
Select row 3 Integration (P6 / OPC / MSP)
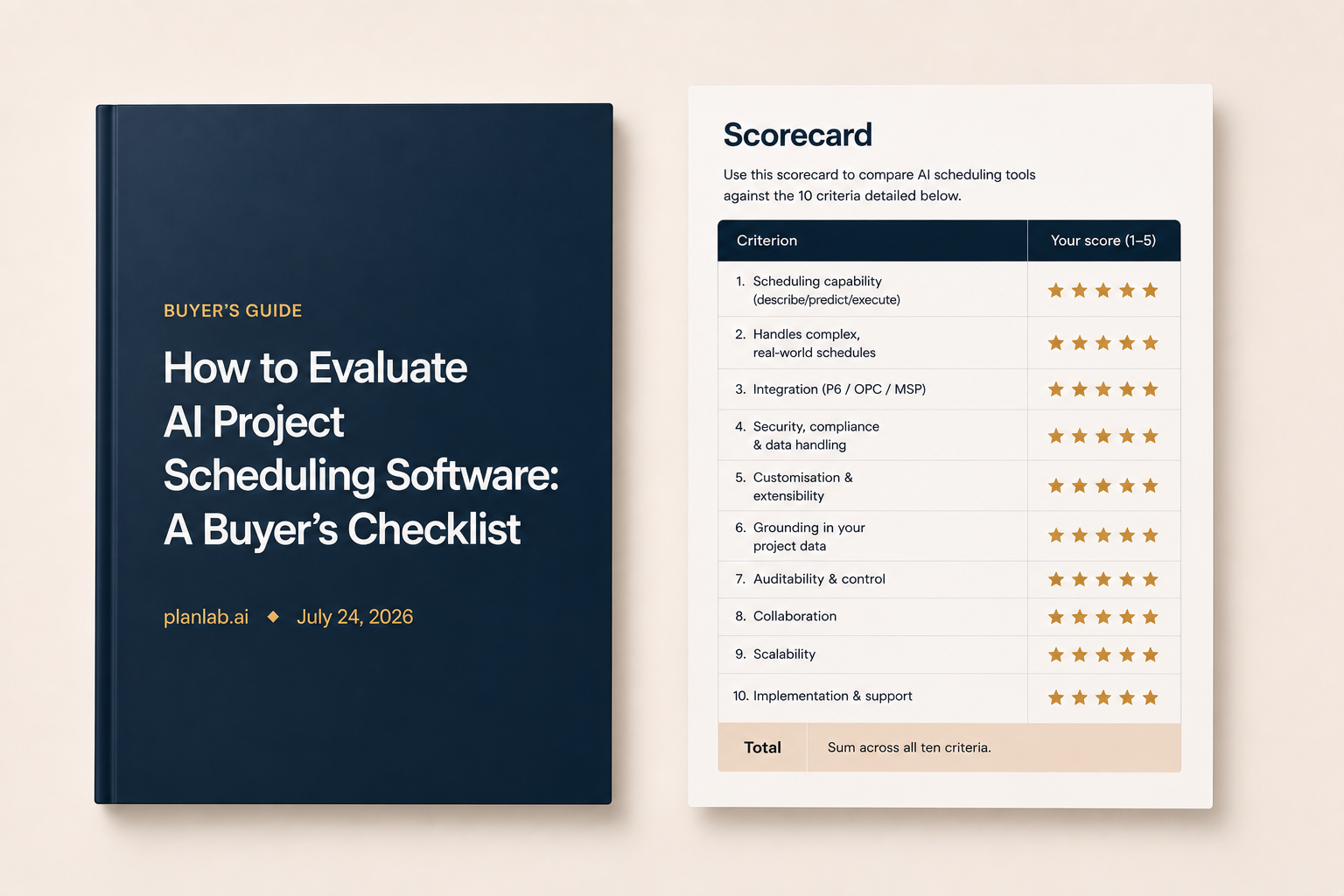pos(949,389)
